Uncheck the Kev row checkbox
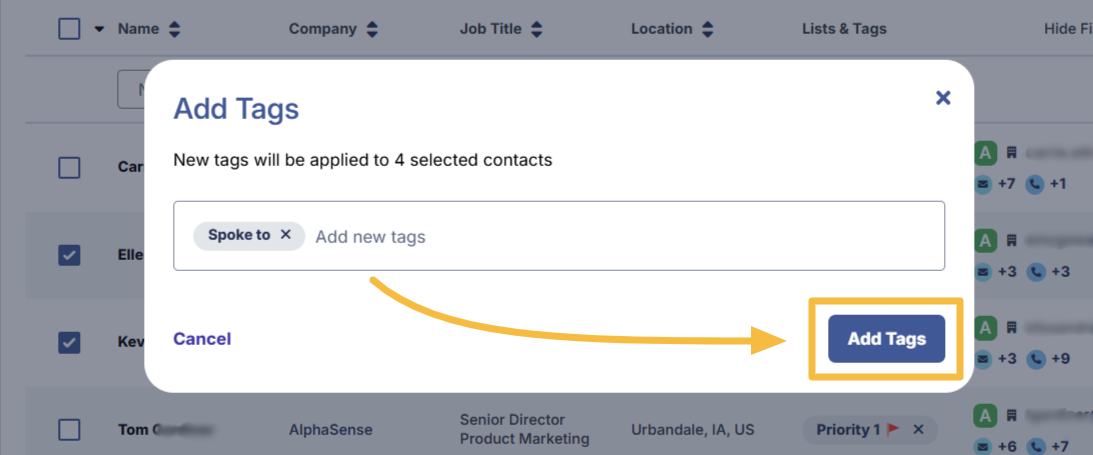Image resolution: width=1093 pixels, height=455 pixels. [x=69, y=342]
